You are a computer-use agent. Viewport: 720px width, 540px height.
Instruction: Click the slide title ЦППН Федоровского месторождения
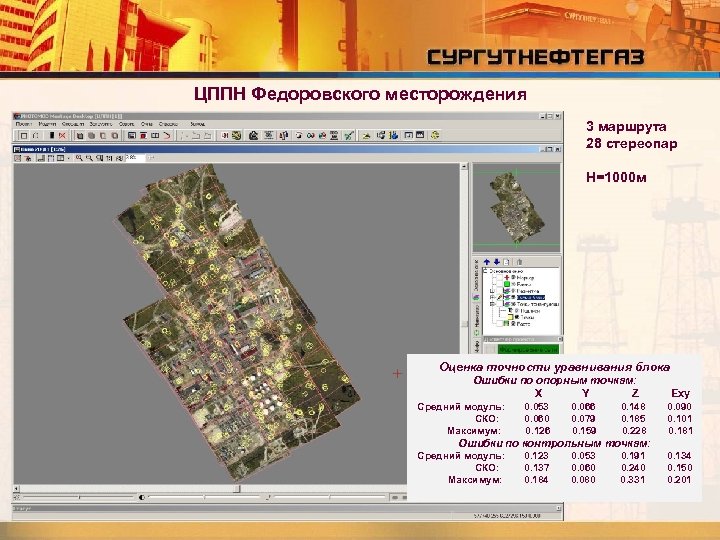(360, 94)
